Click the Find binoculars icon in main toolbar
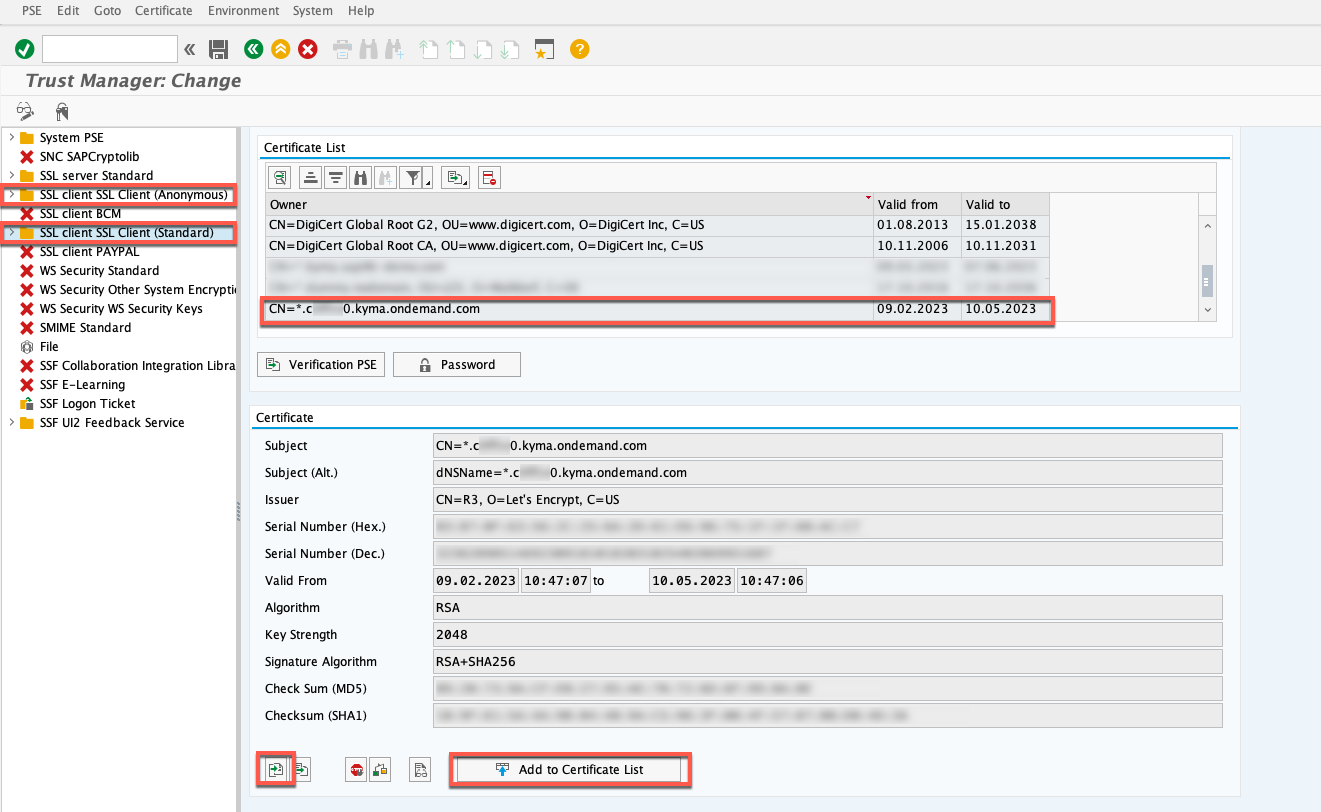Screen dimensions: 1321x812 coord(368,49)
